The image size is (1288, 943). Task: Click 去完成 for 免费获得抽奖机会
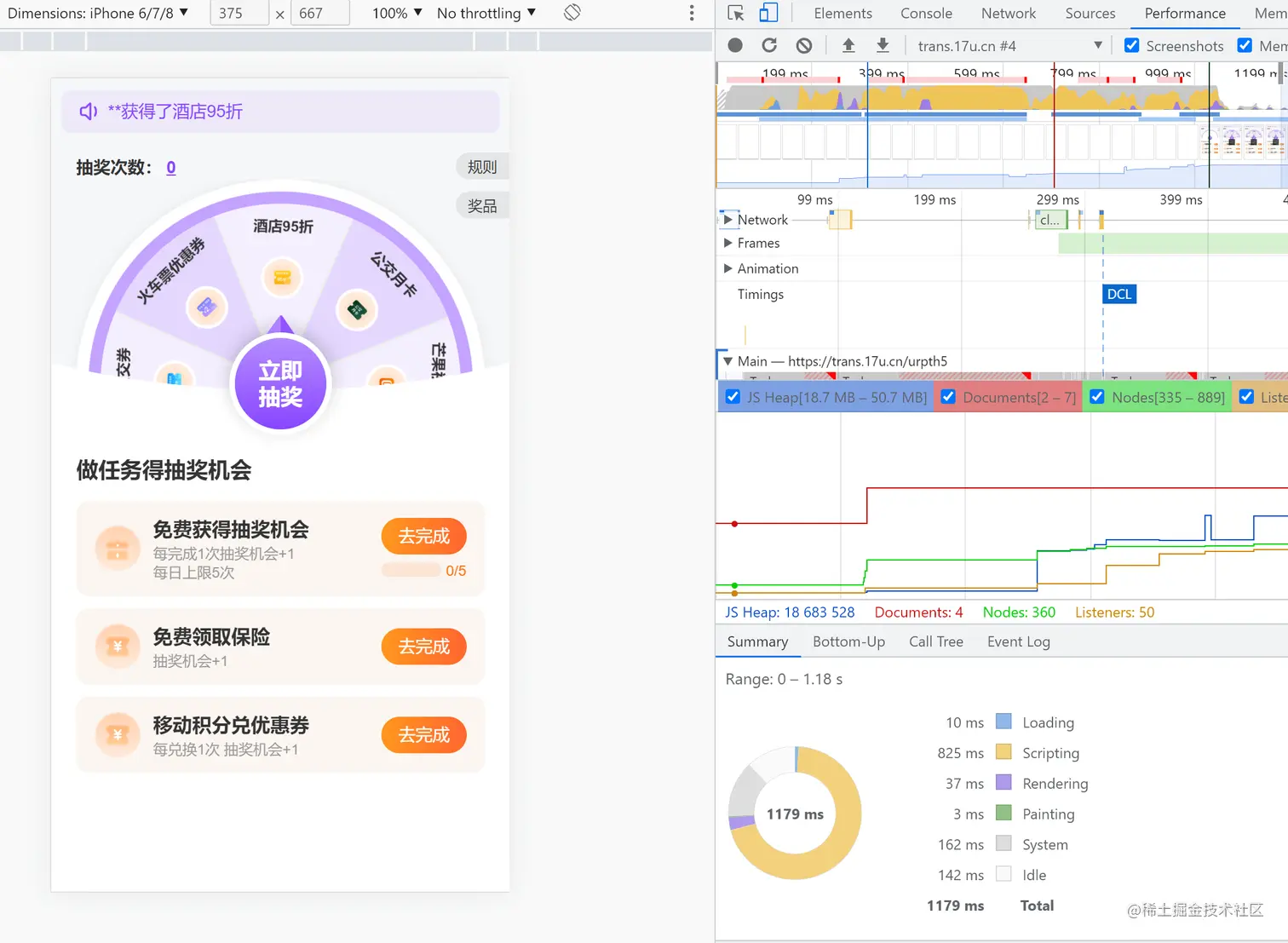423,537
